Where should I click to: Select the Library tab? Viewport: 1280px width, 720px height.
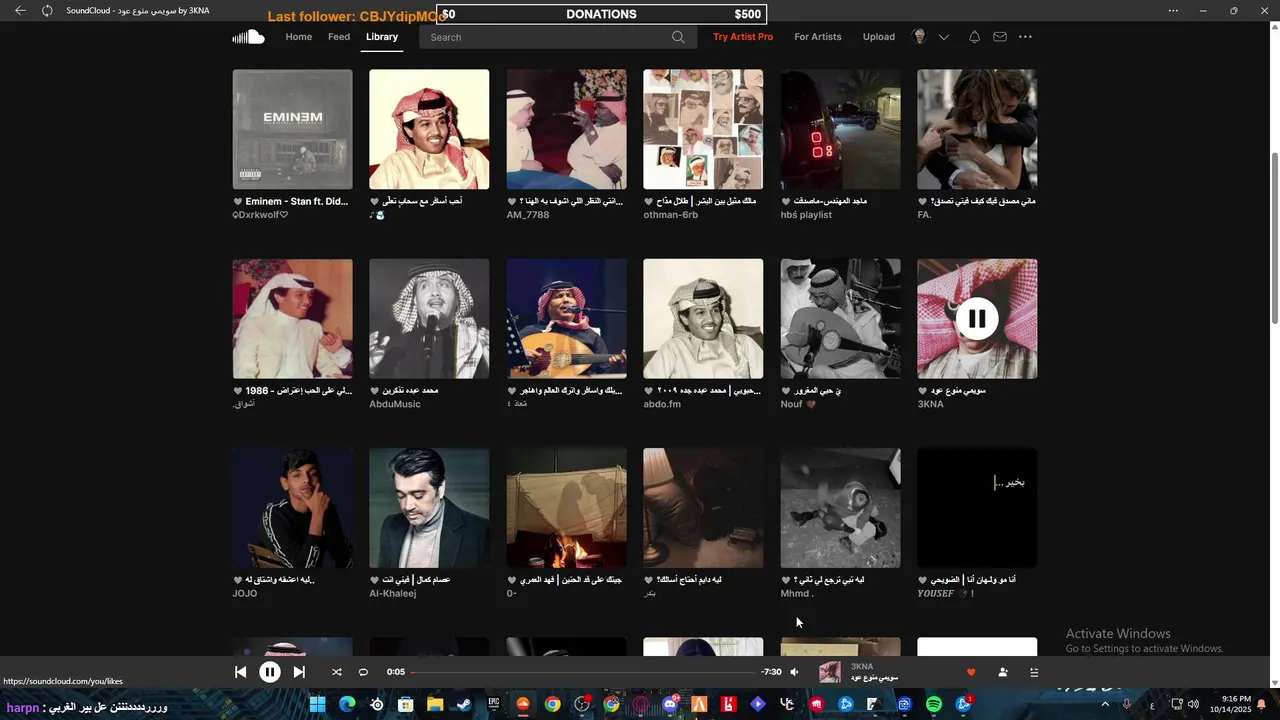382,37
